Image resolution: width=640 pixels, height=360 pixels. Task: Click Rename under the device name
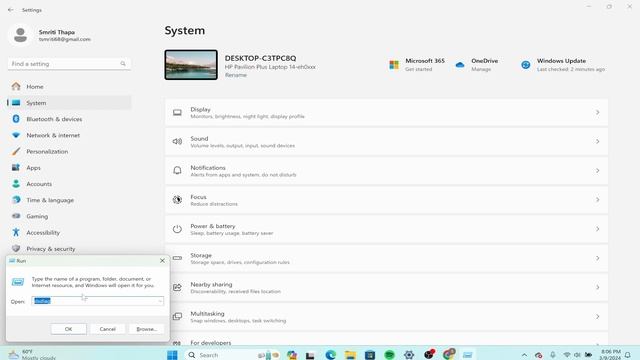click(236, 75)
